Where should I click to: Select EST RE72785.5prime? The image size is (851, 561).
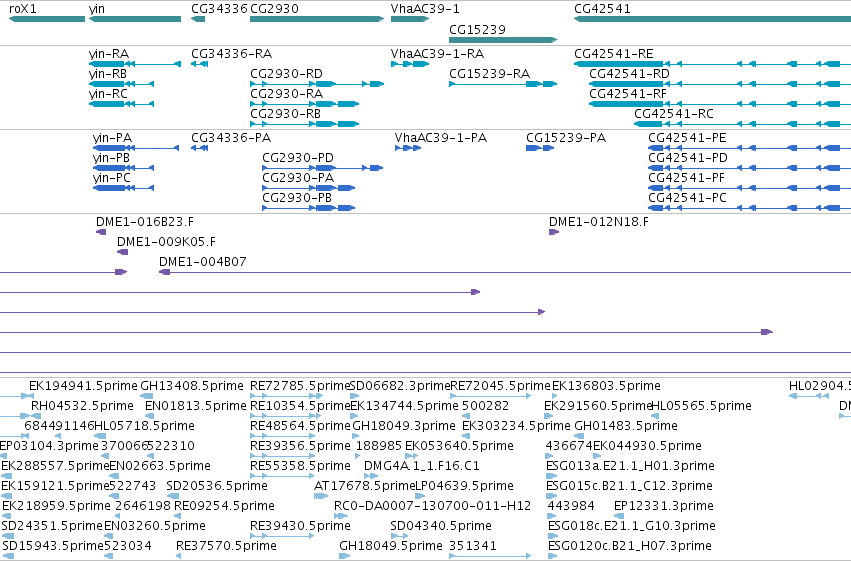pos(300,386)
